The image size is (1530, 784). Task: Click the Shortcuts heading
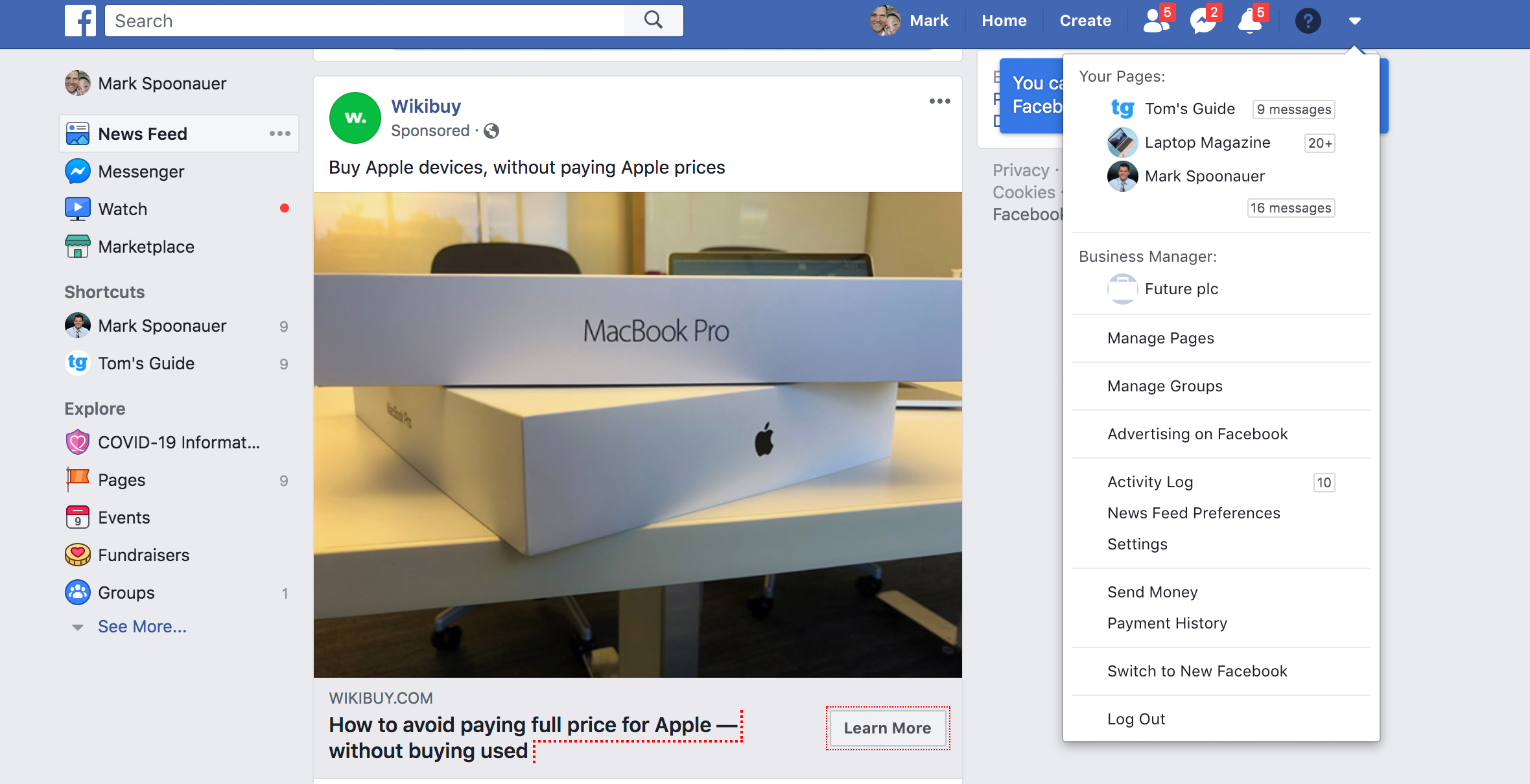pos(104,292)
